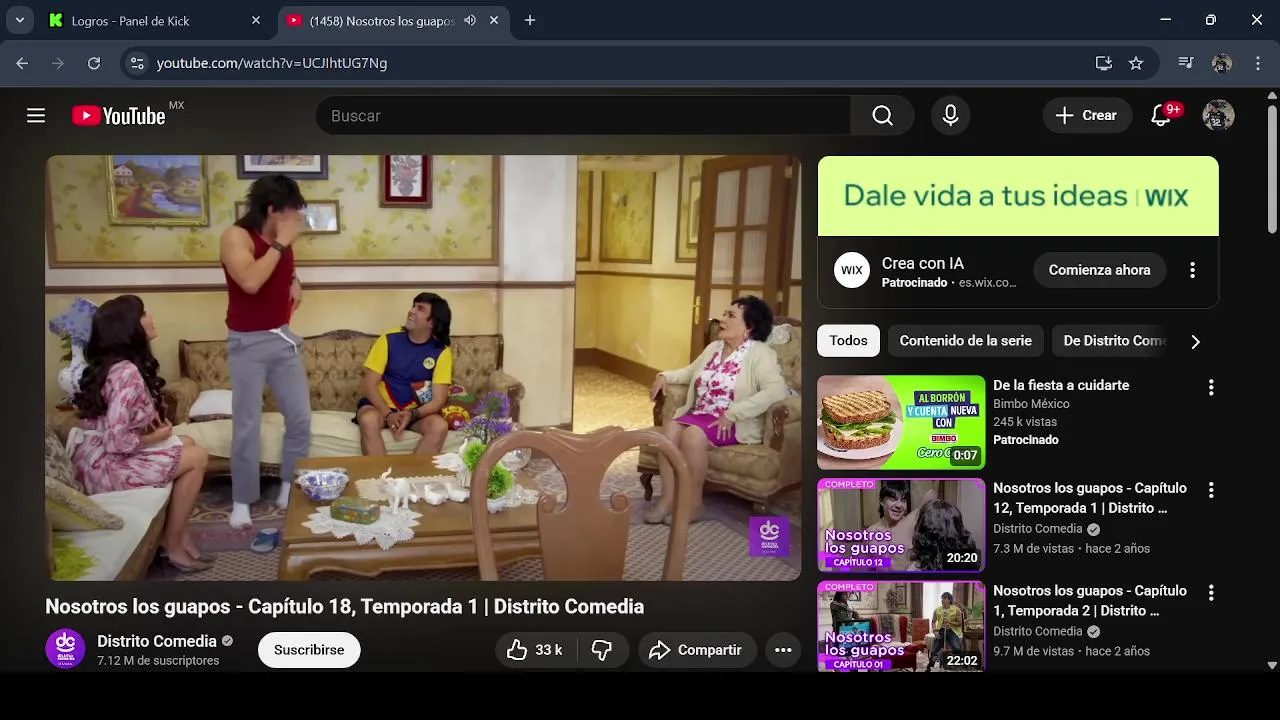
Task: Click the scrollbar down arrow
Action: click(x=1272, y=665)
